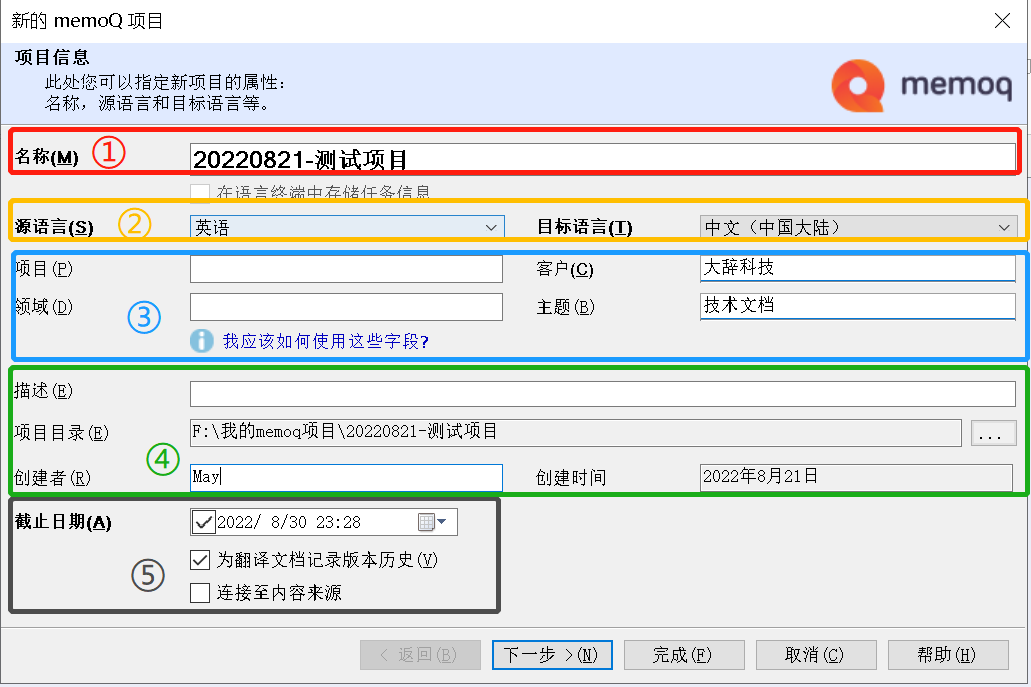Close the 新的 memoQ 项目 dialog

point(1002,21)
